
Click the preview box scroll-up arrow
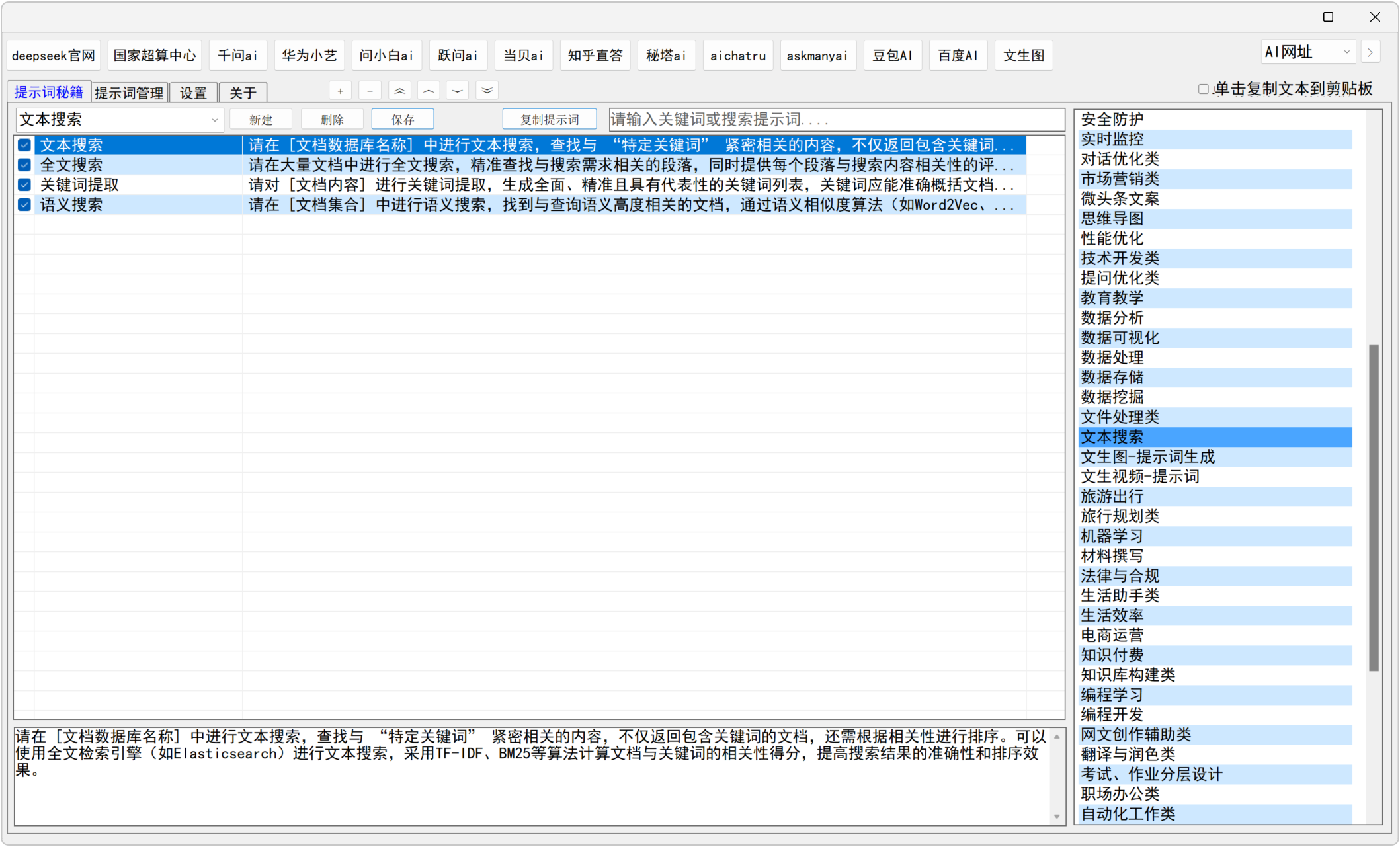tap(1057, 736)
